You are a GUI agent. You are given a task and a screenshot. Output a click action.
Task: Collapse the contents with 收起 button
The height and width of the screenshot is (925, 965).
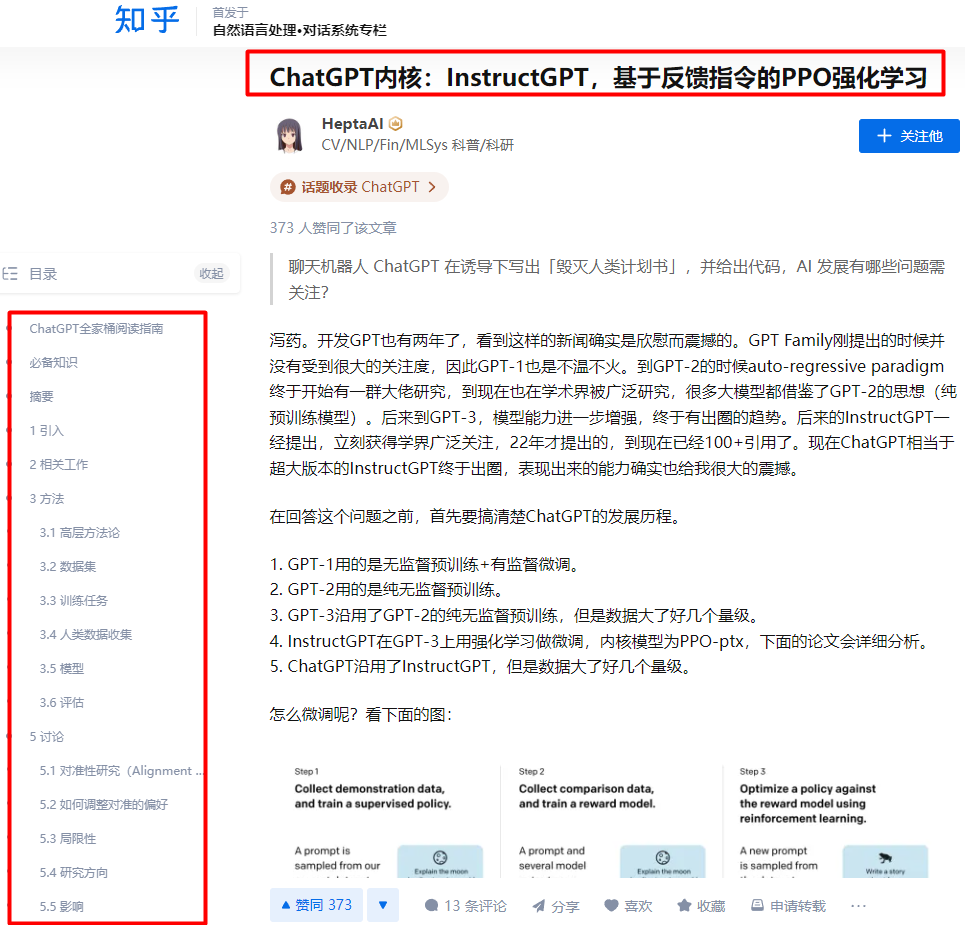point(211,274)
